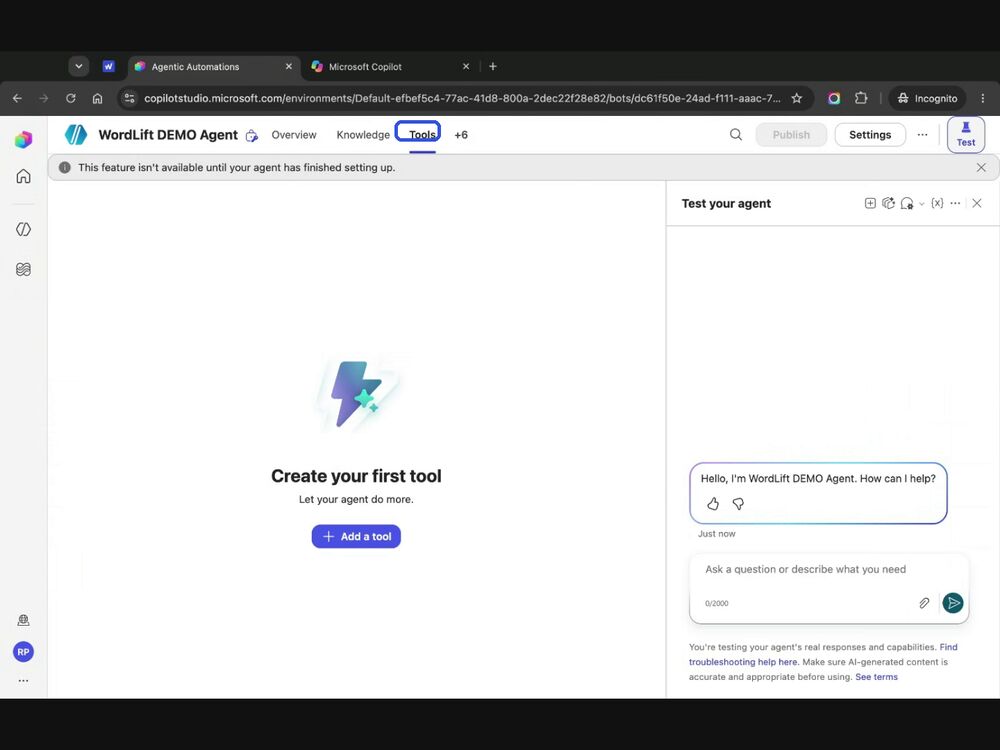Viewport: 1000px width, 750px height.
Task: Click the colorful ring extension icon
Action: pyautogui.click(x=834, y=98)
